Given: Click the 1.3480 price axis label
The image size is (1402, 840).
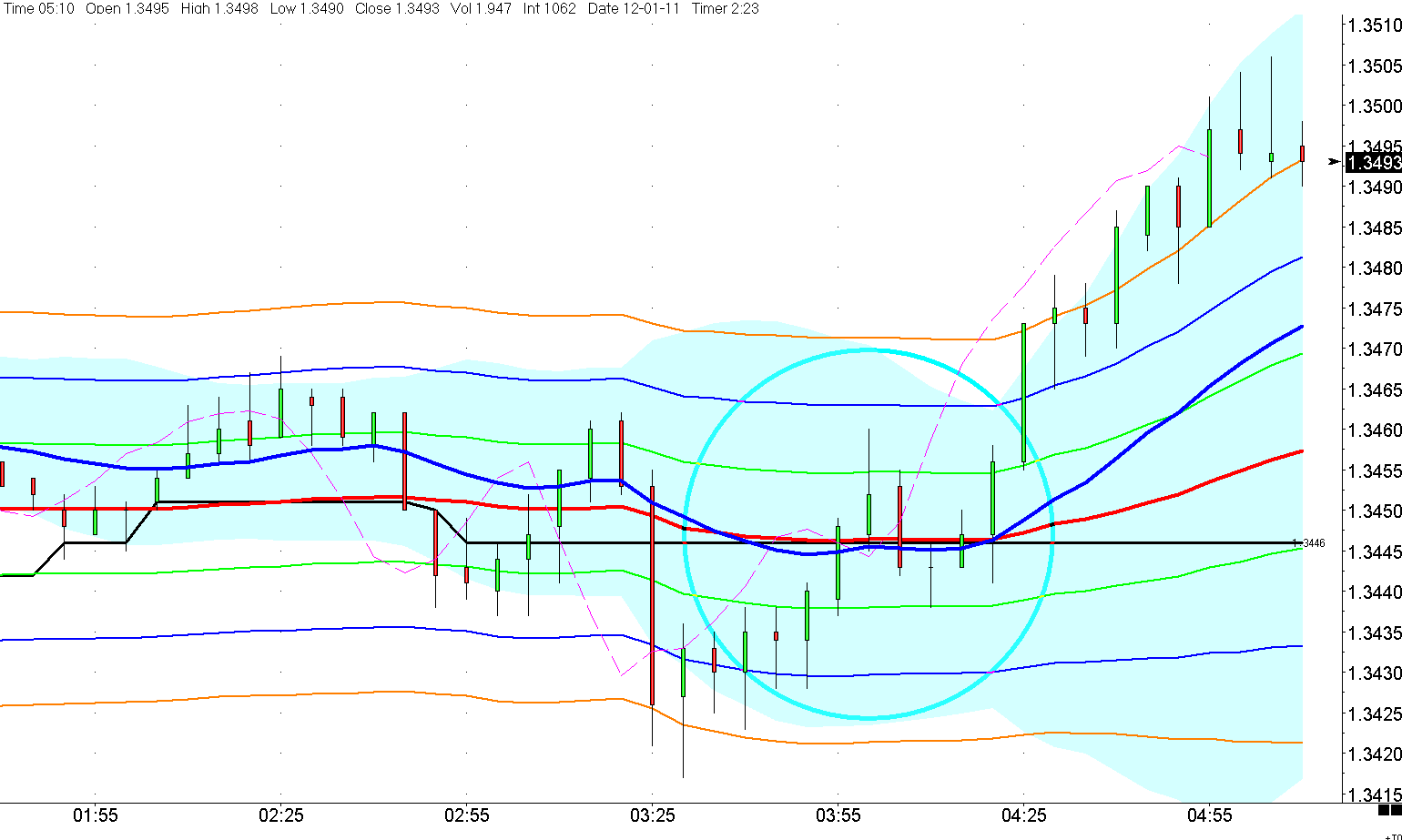Looking at the screenshot, I should pos(1375,268).
